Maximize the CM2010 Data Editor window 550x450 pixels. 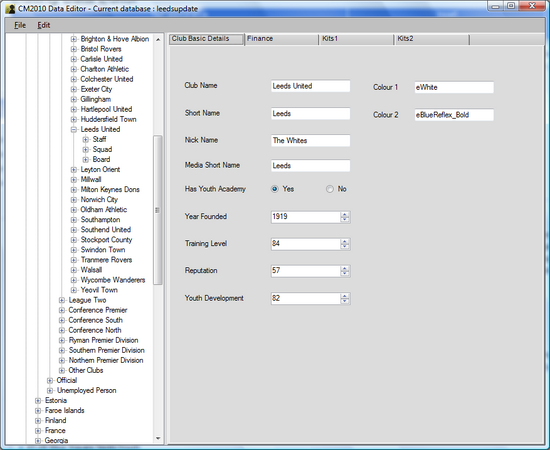[x=511, y=6]
